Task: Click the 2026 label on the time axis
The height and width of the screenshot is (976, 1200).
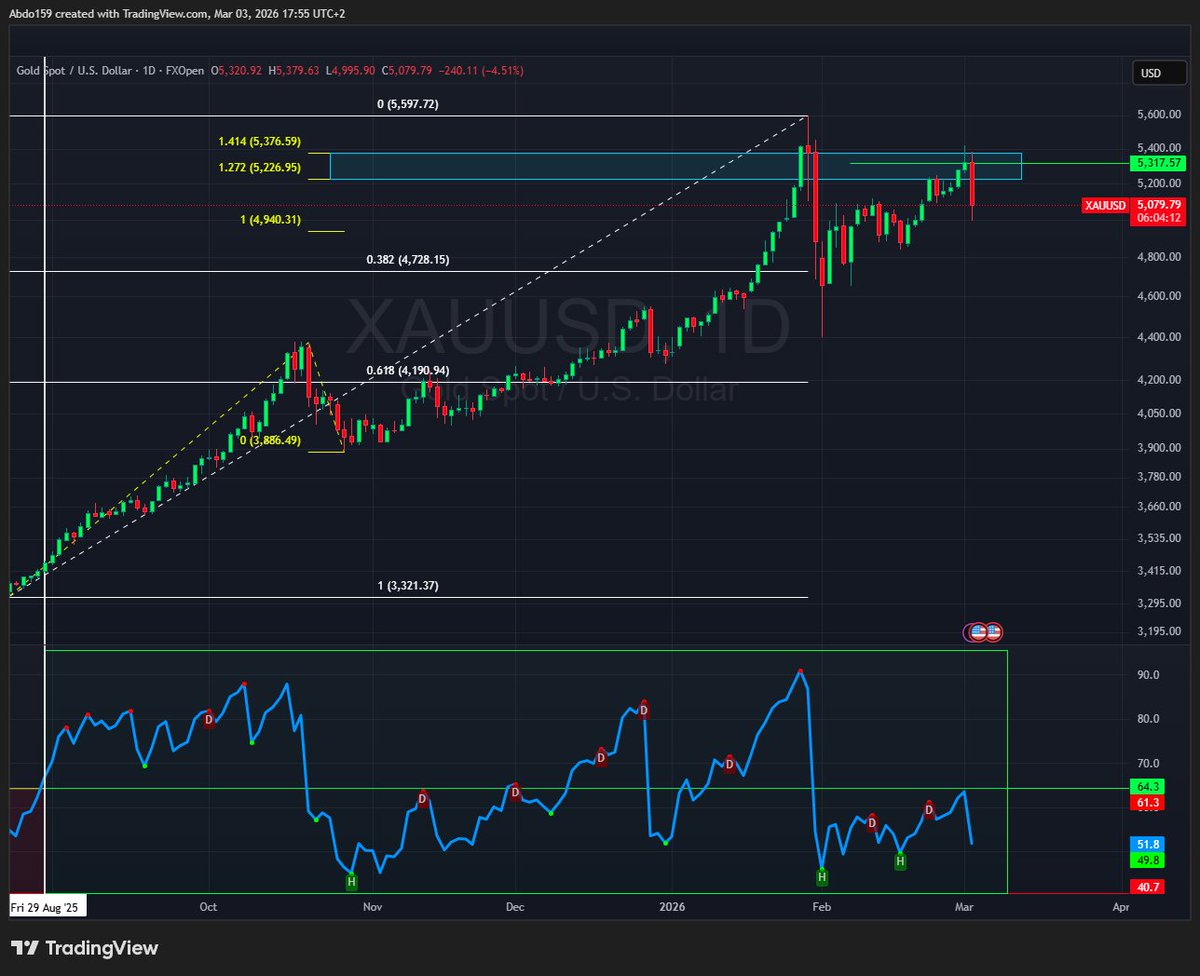Action: tap(672, 908)
